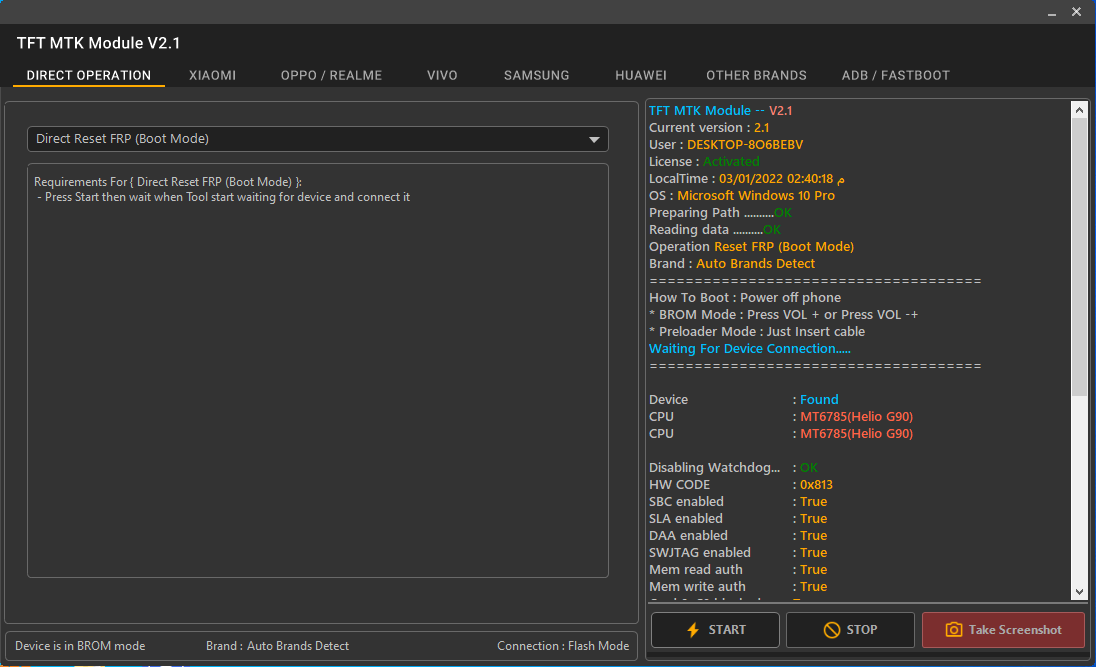Click the log scrollbar up arrow

[1079, 110]
